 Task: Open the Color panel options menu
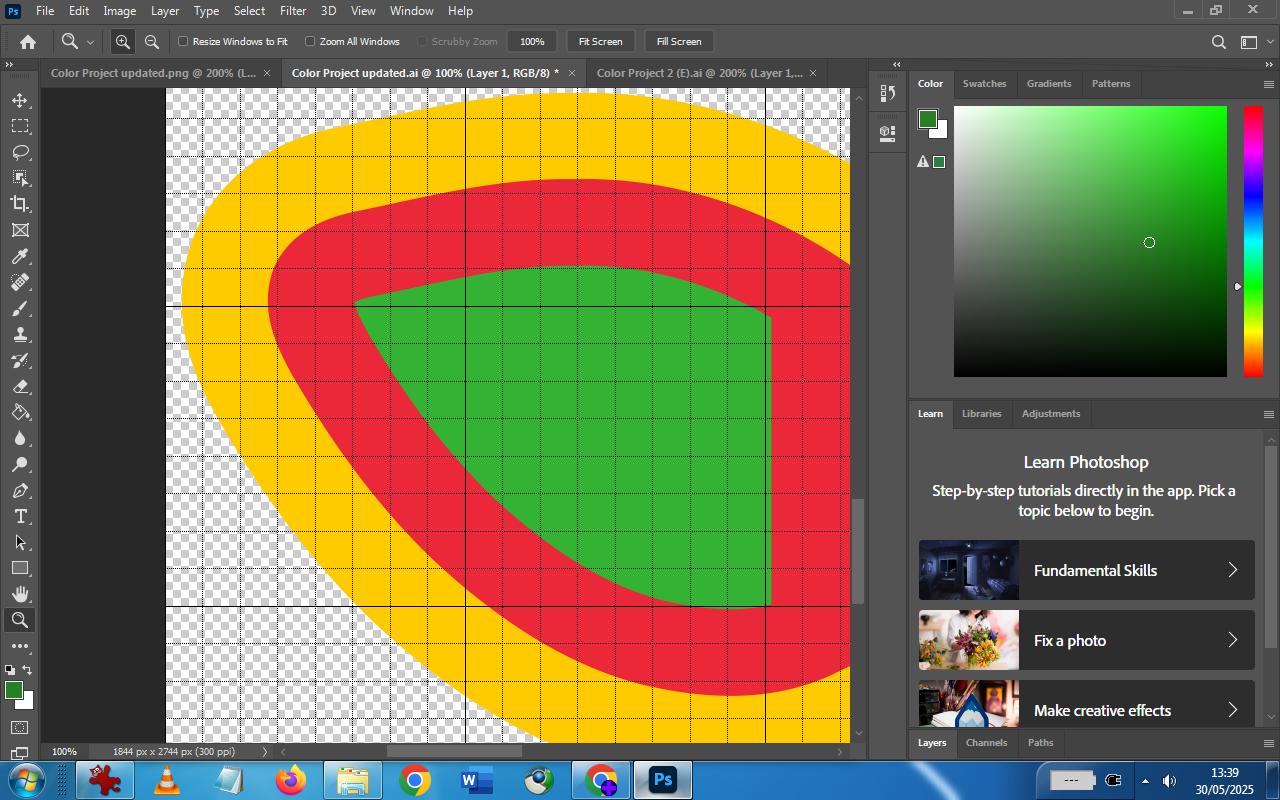tap(1269, 84)
